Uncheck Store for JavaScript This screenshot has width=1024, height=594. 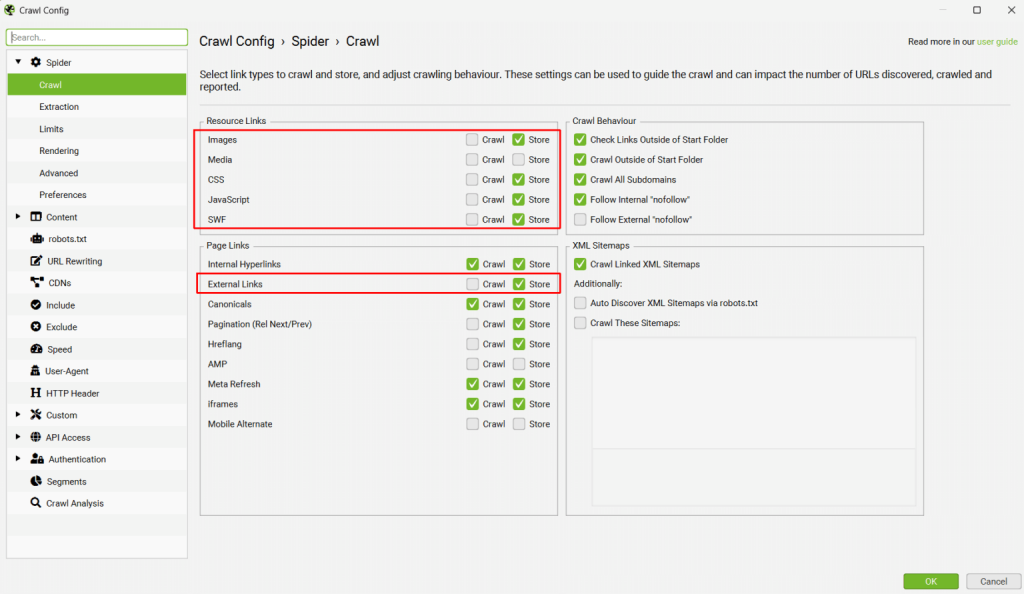(x=519, y=200)
